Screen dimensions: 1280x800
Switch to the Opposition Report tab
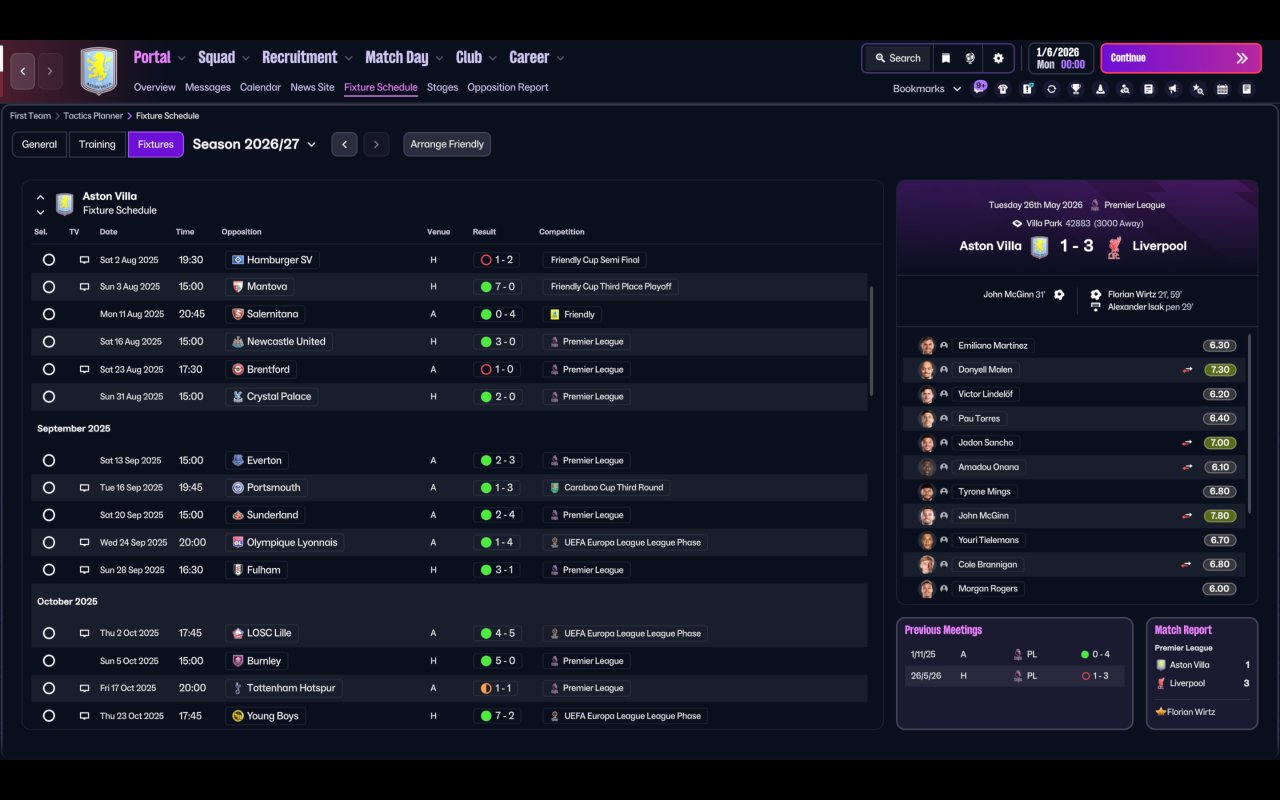[x=508, y=87]
